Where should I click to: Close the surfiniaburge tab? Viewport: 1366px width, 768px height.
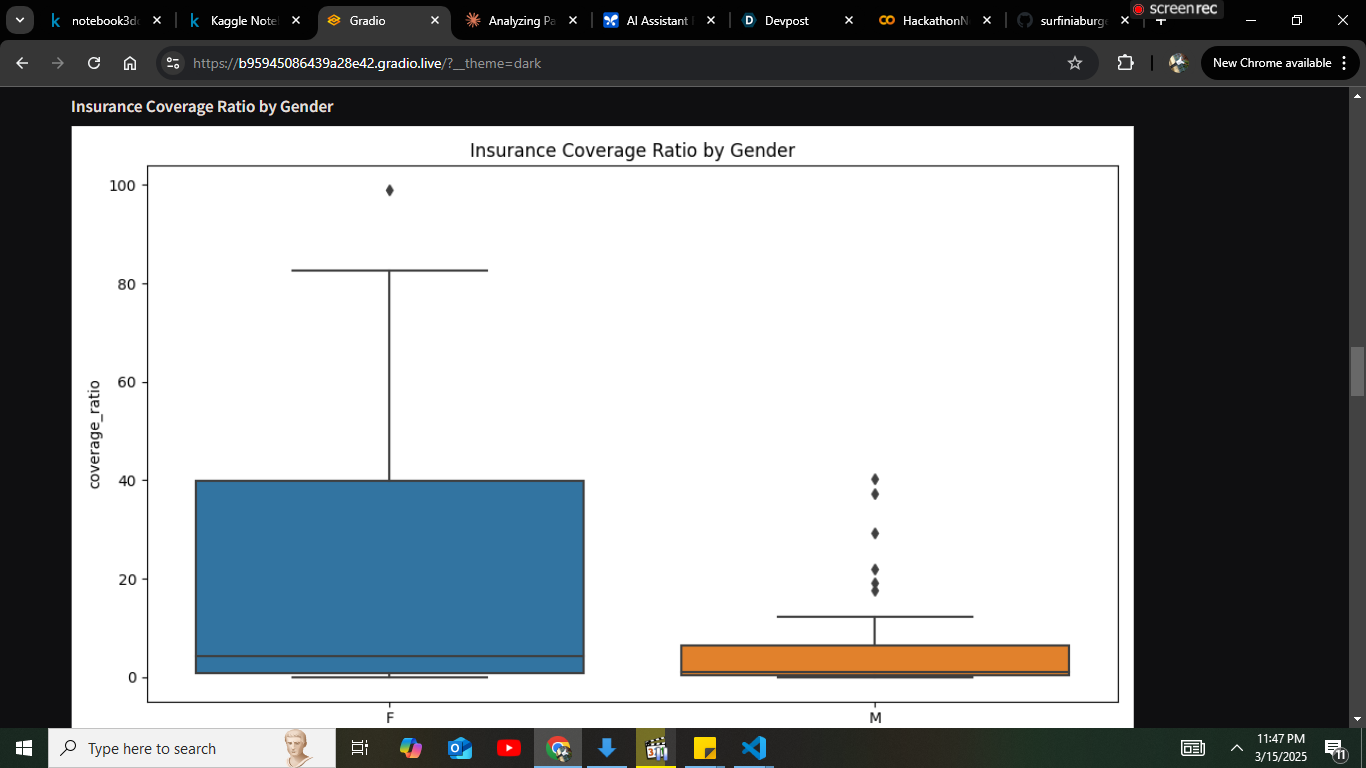click(x=1125, y=20)
